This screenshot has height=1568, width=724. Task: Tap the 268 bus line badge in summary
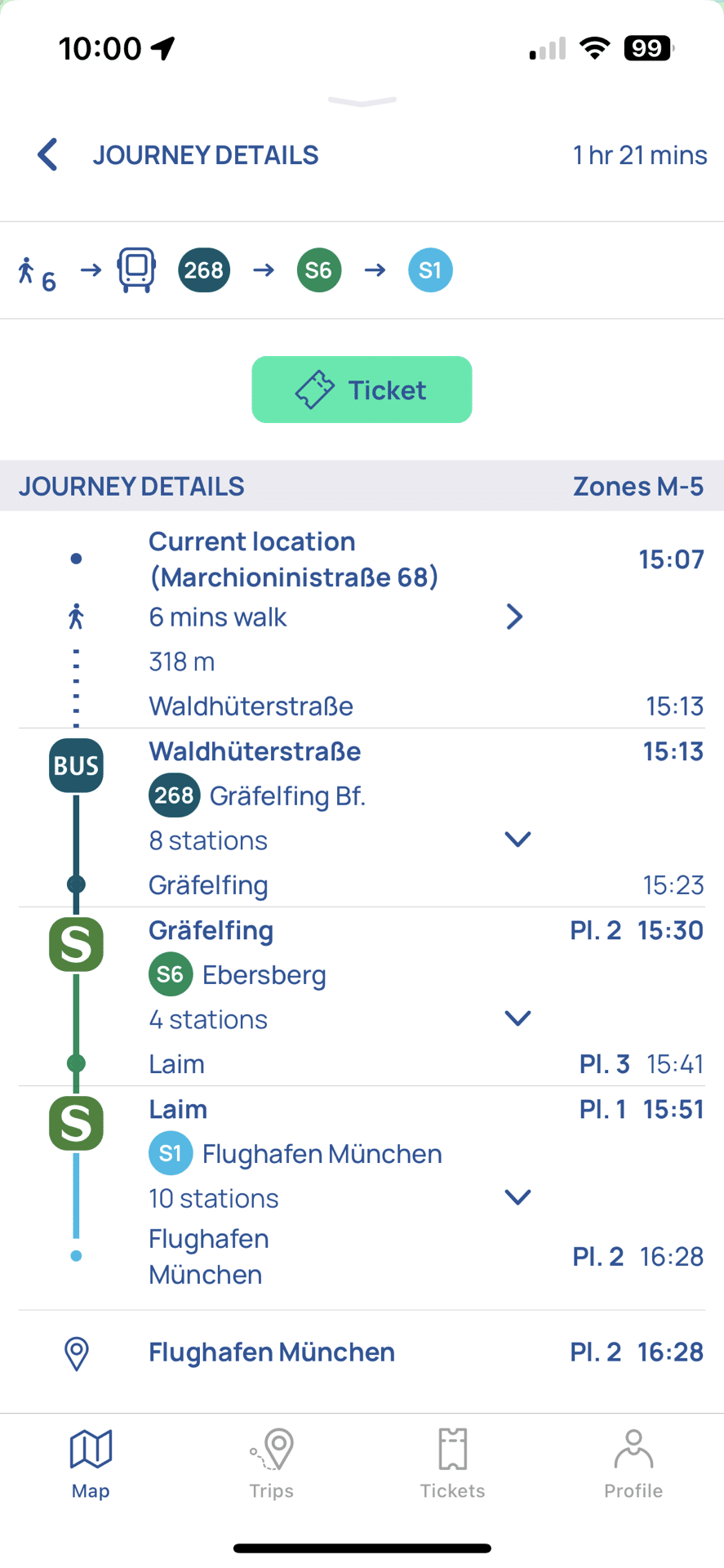pyautogui.click(x=204, y=269)
